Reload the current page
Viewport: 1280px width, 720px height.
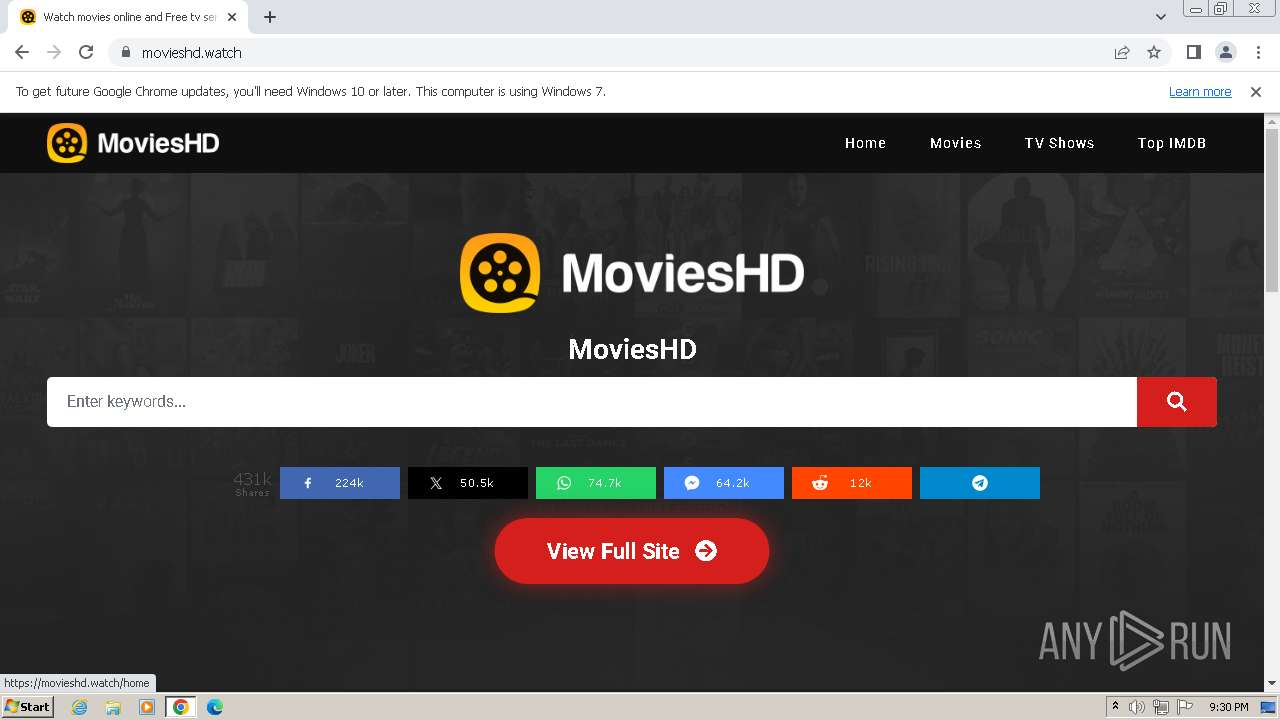pyautogui.click(x=86, y=53)
